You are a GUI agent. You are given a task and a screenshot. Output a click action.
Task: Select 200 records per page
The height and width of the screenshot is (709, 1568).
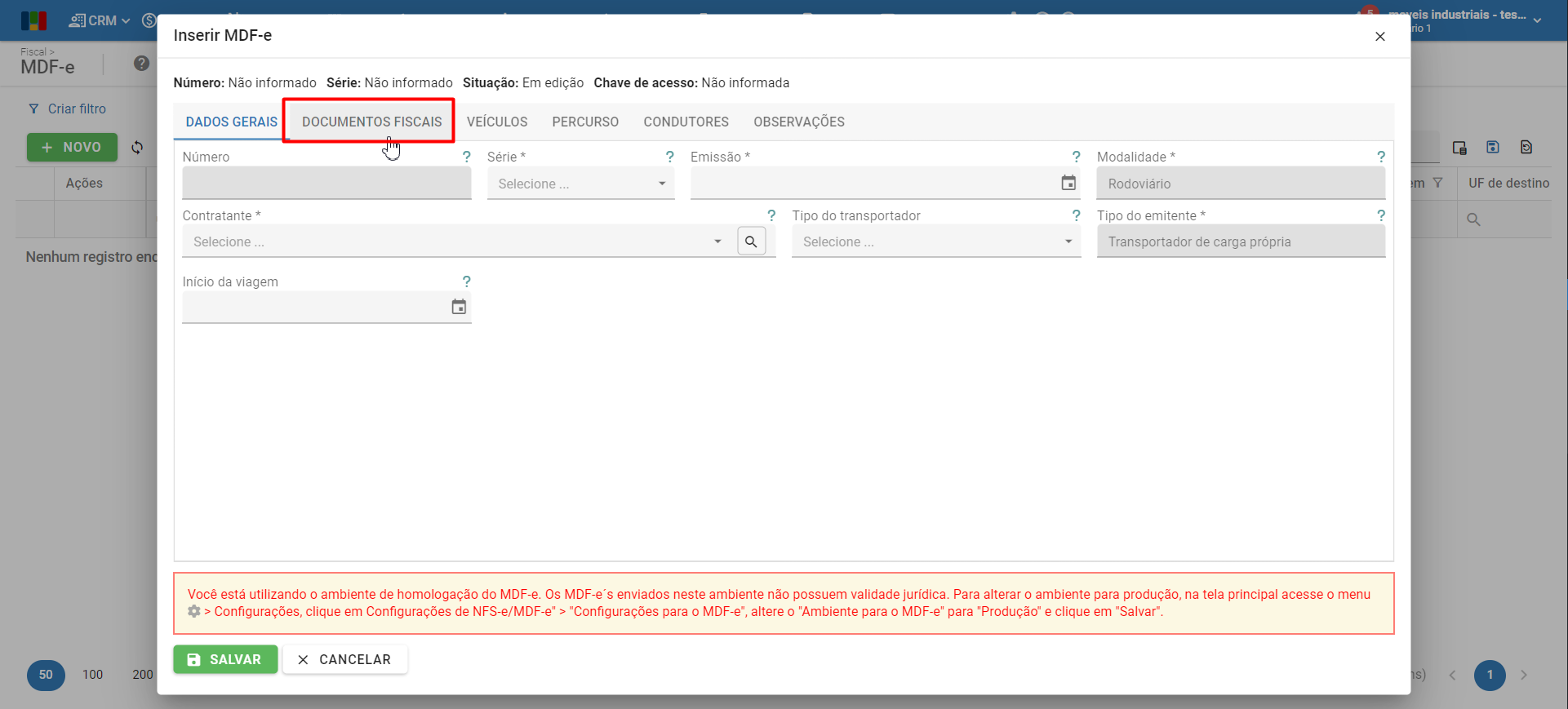[143, 675]
